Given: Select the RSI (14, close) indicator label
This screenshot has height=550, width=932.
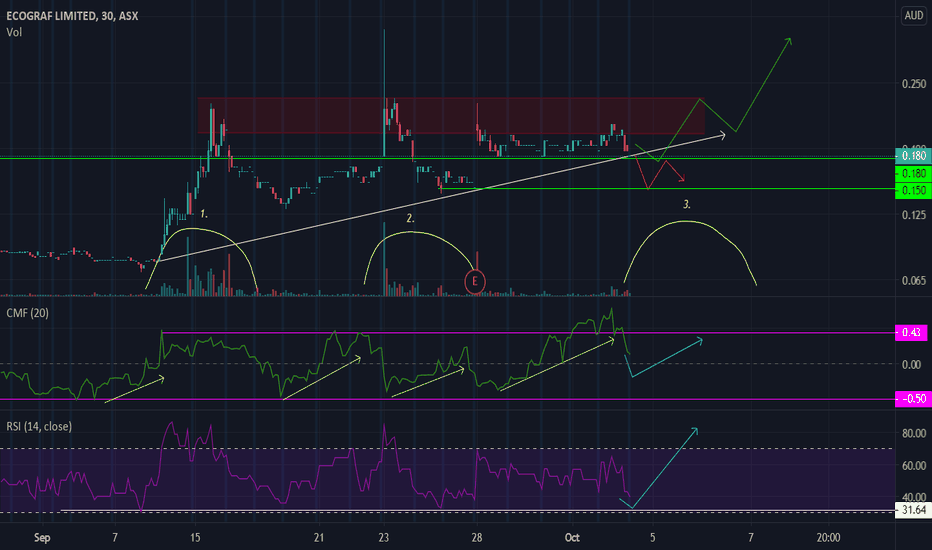Looking at the screenshot, I should point(39,426).
